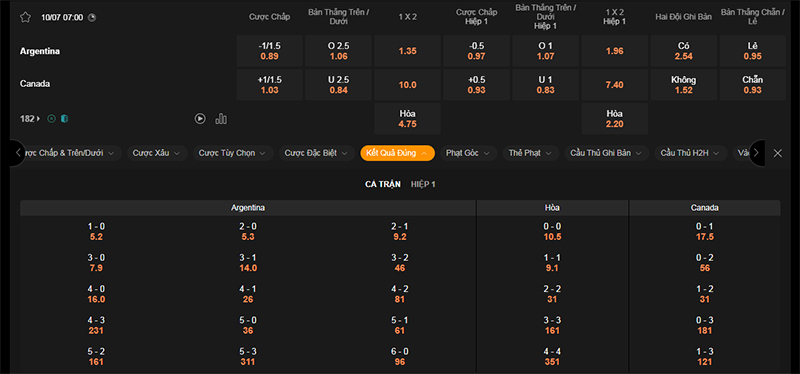Bet first-half handicap -0.5 at 0.97
Viewport: 800px width, 374px height.
pyautogui.click(x=477, y=51)
